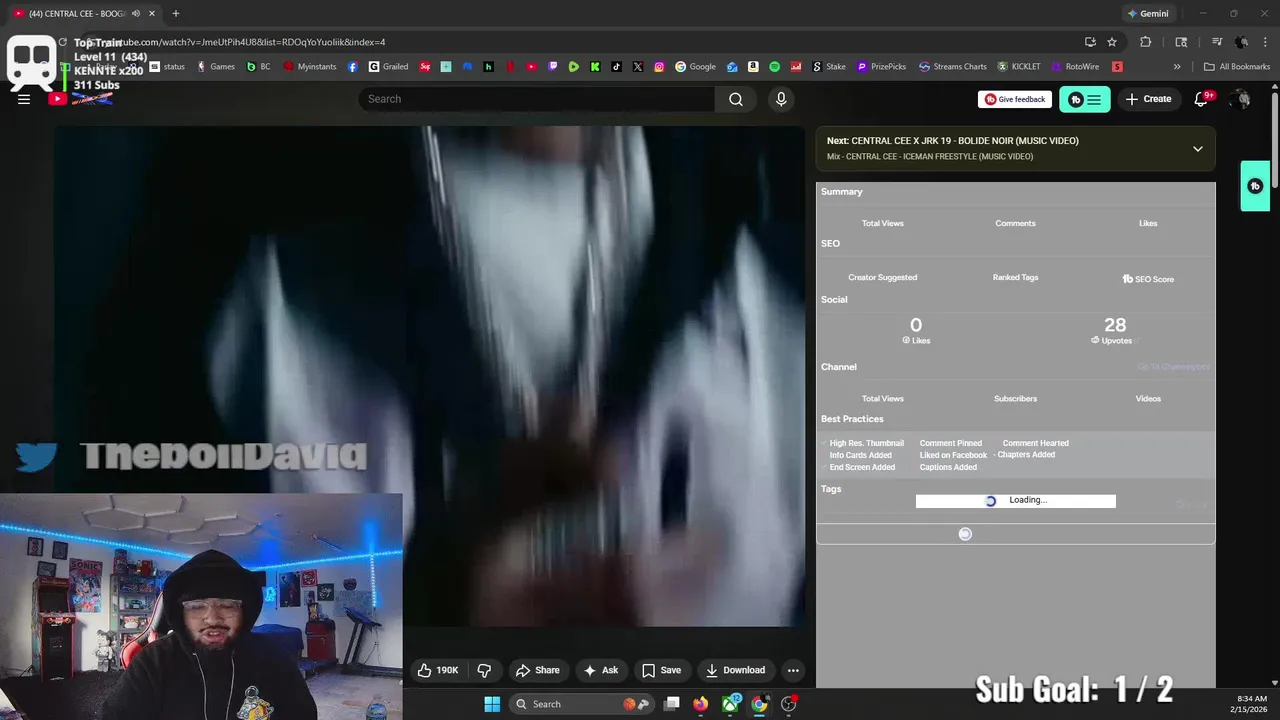Open the Instagram bookmark icon
The height and width of the screenshot is (720, 1280).
(659, 67)
